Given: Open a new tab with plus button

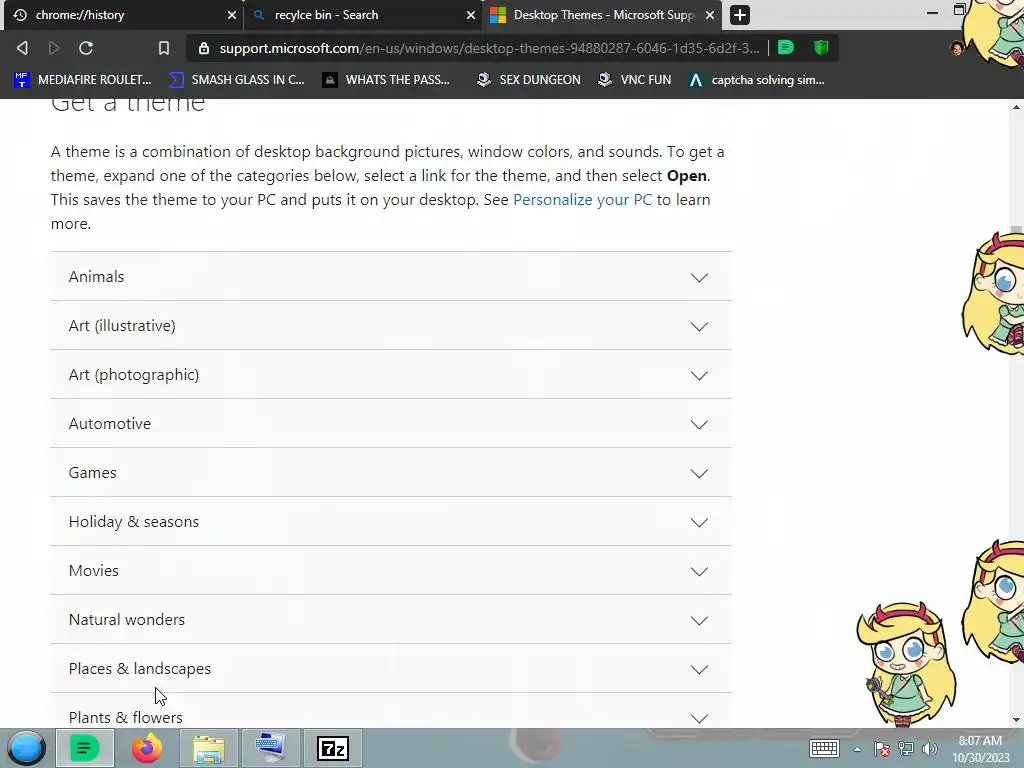Looking at the screenshot, I should (x=739, y=14).
